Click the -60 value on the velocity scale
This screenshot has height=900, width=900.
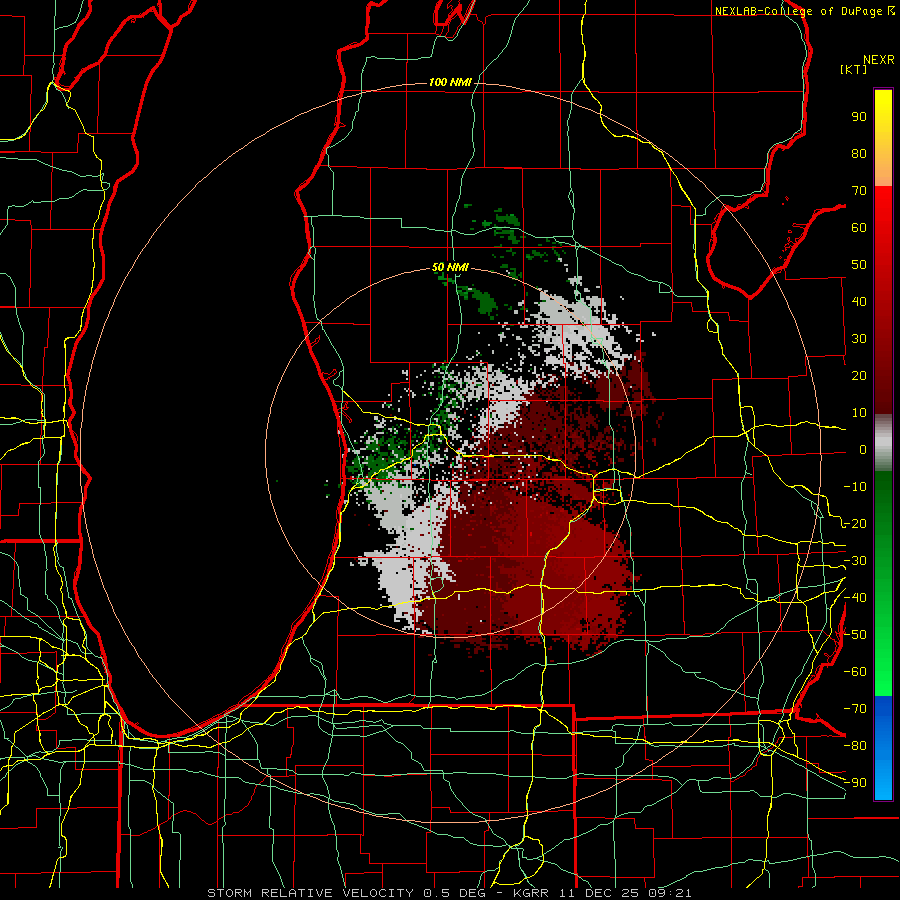point(855,672)
